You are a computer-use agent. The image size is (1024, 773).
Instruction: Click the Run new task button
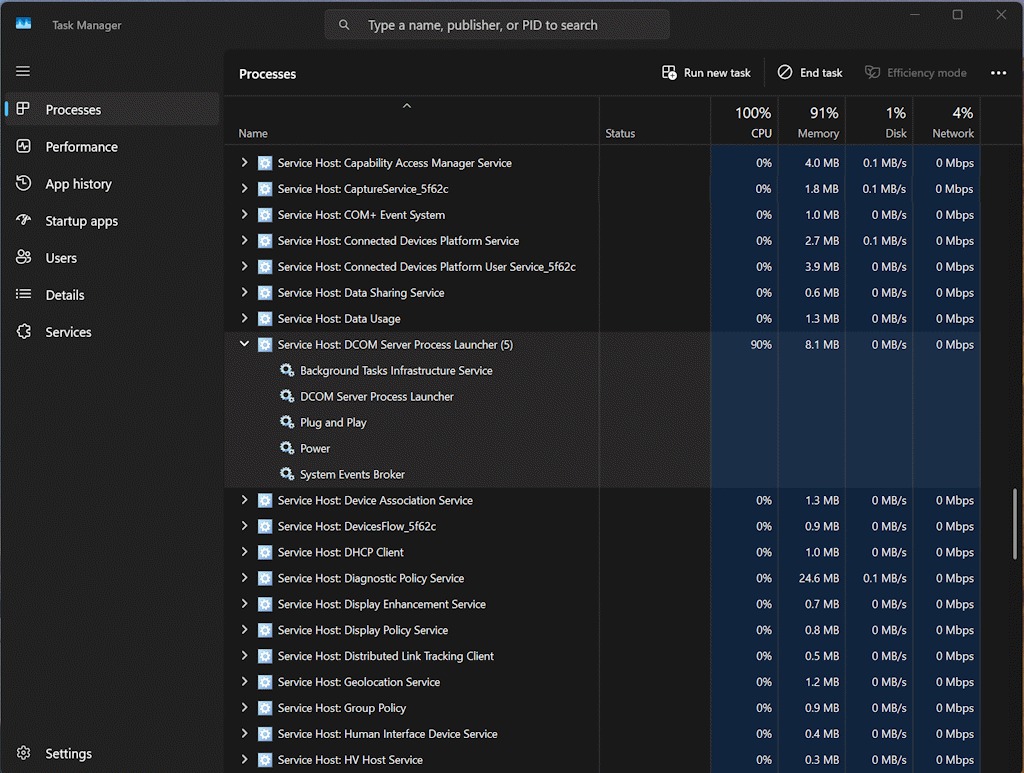pyautogui.click(x=706, y=73)
